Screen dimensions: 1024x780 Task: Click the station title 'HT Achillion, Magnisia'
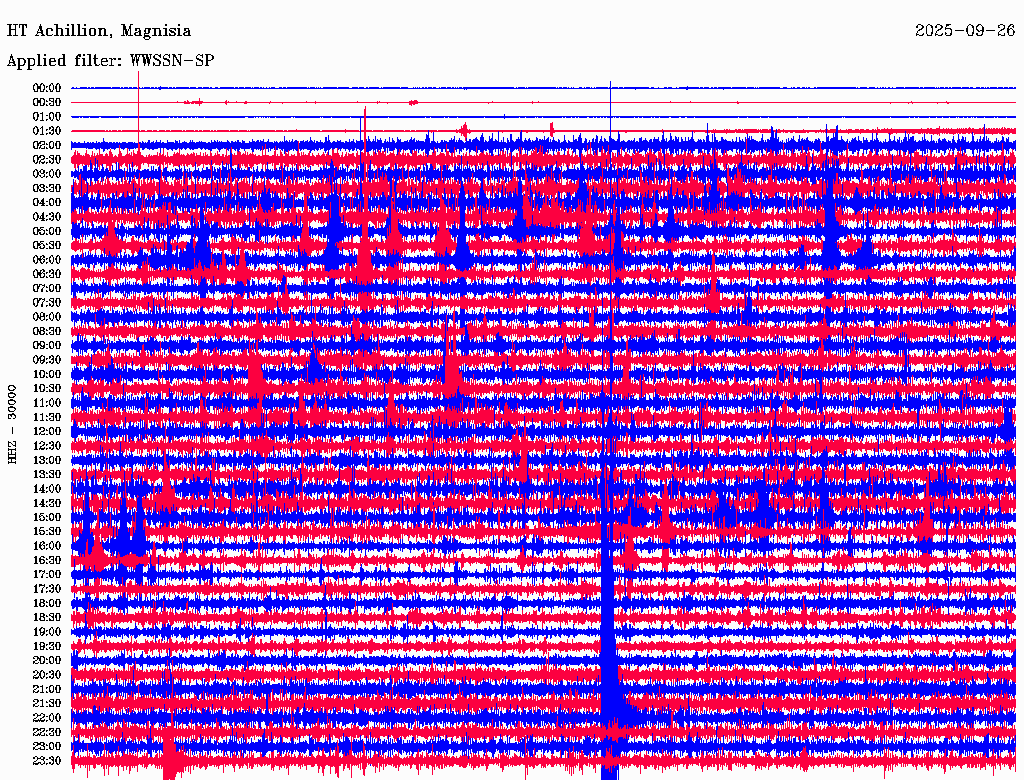(99, 31)
